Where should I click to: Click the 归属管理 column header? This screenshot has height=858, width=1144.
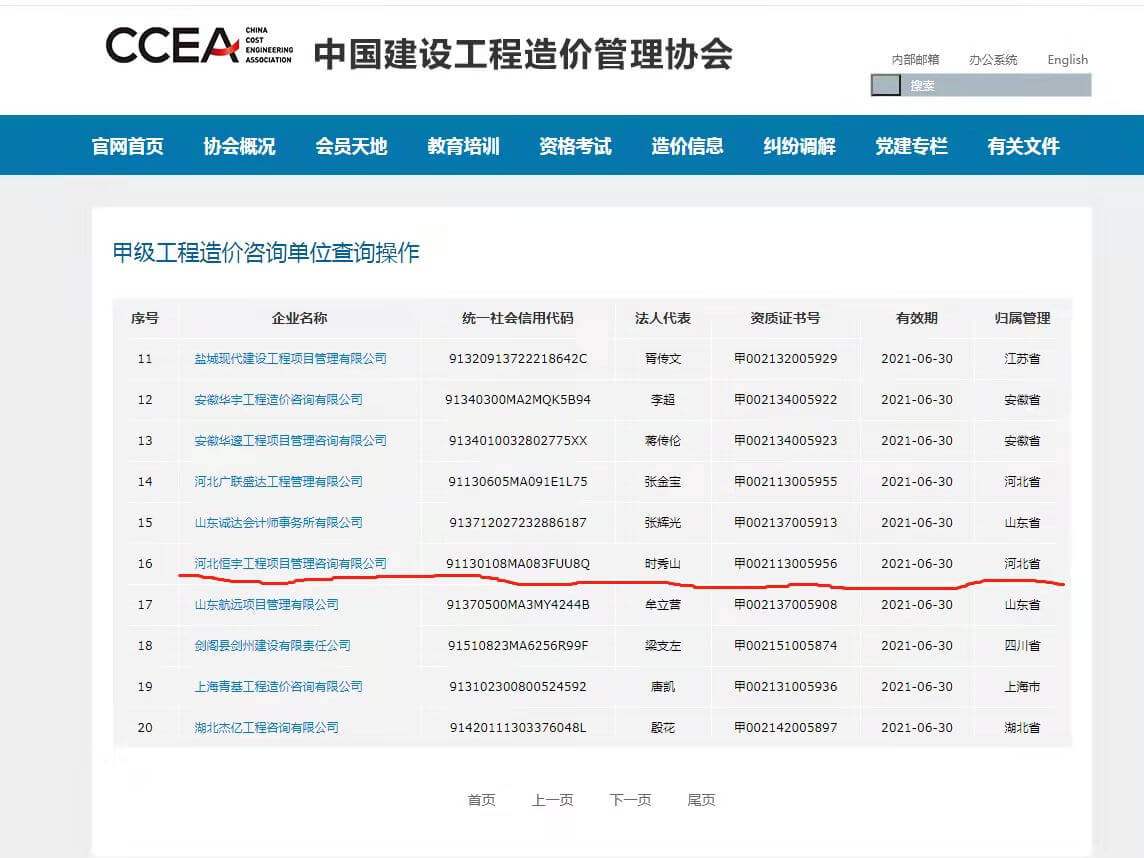point(1022,318)
